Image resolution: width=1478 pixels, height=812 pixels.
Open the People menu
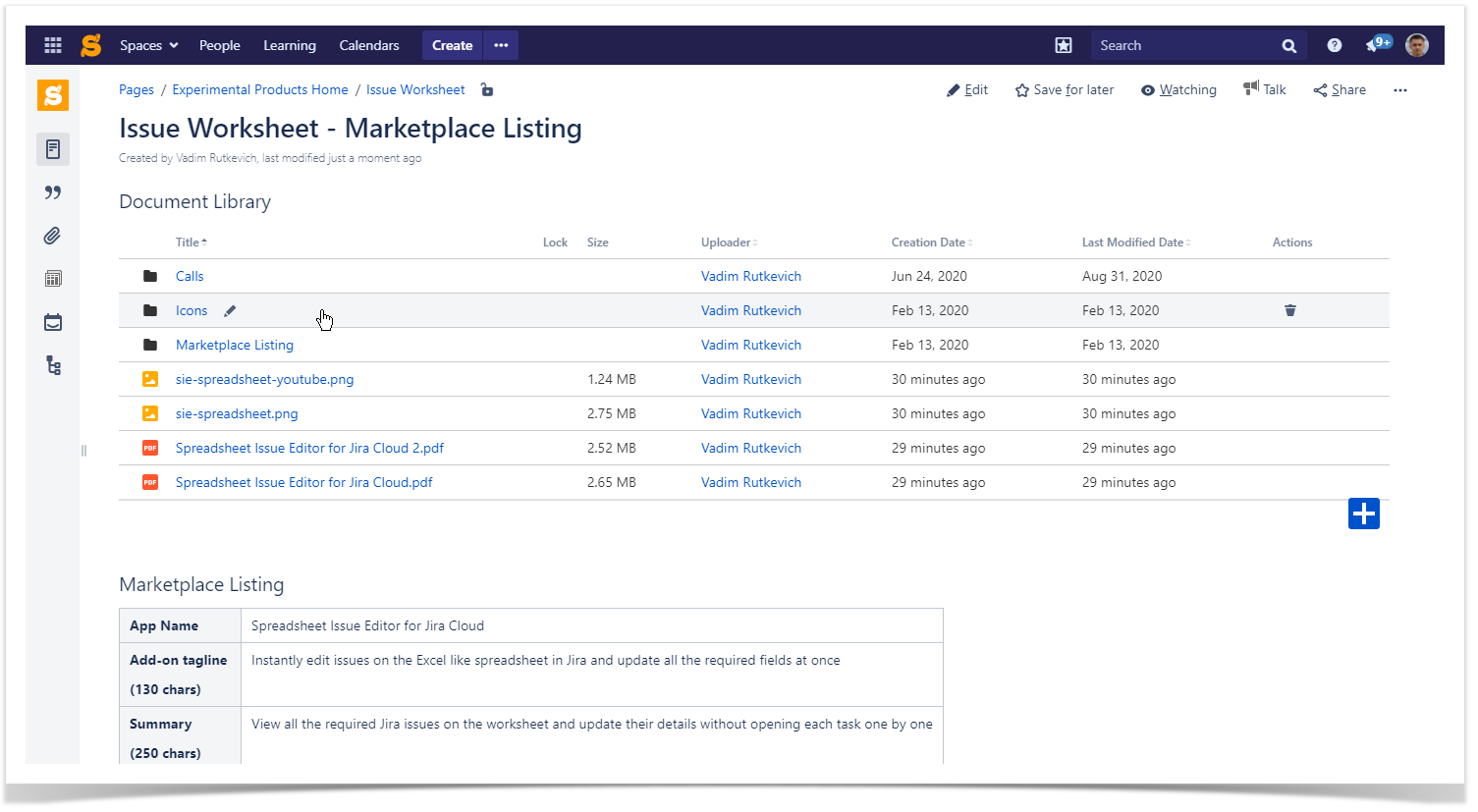tap(219, 45)
